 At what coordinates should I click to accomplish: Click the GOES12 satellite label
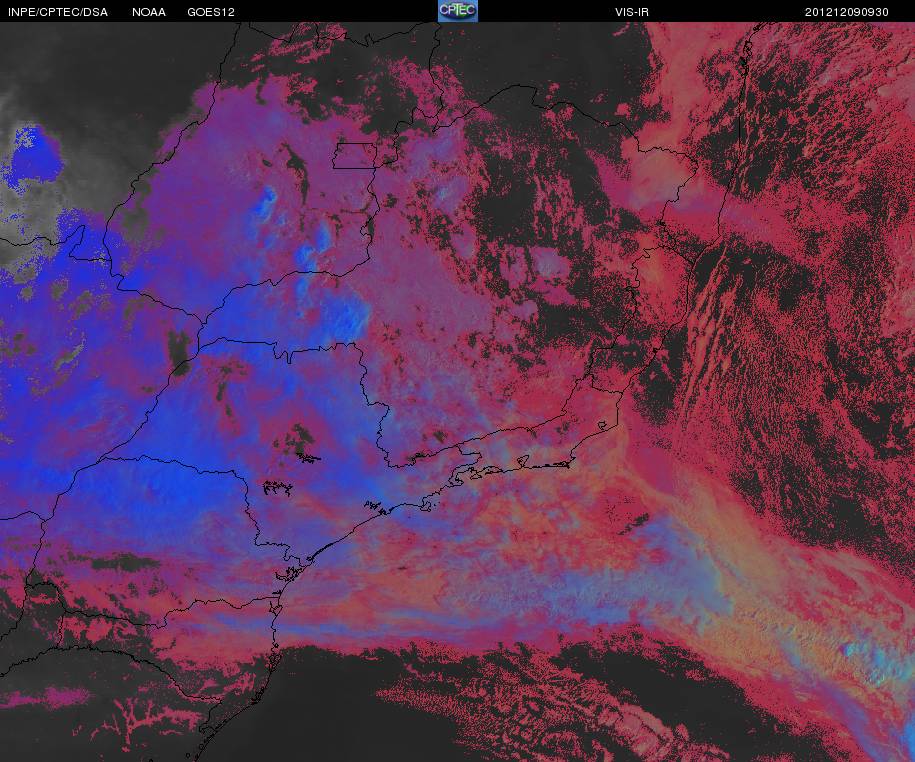coord(211,12)
